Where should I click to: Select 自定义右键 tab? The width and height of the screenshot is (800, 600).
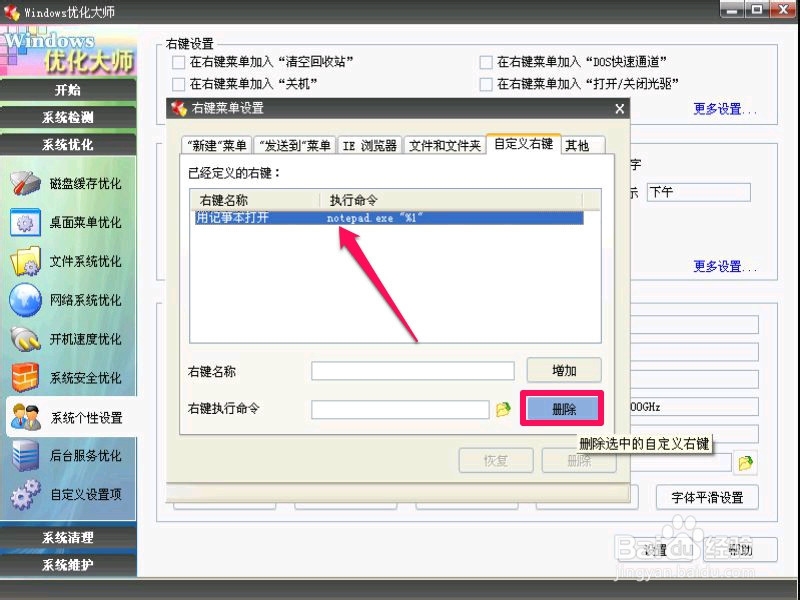point(523,144)
